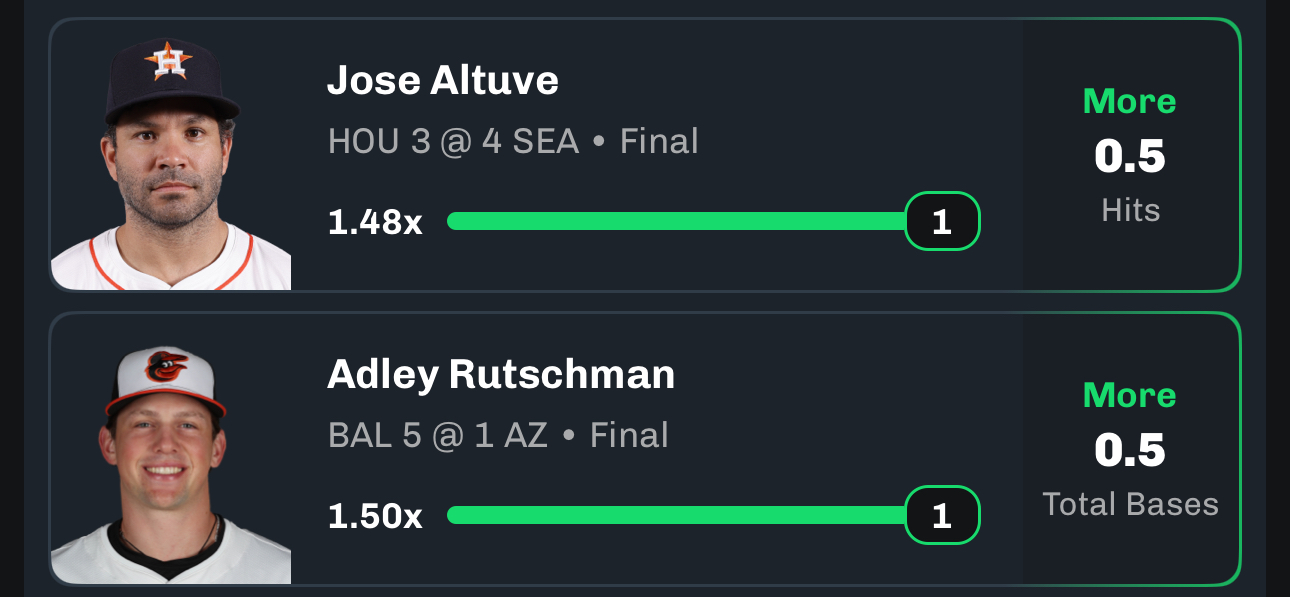Screen dimensions: 1290x597
Task: Select the green More label on Altuve's card
Action: pyautogui.click(x=1130, y=101)
